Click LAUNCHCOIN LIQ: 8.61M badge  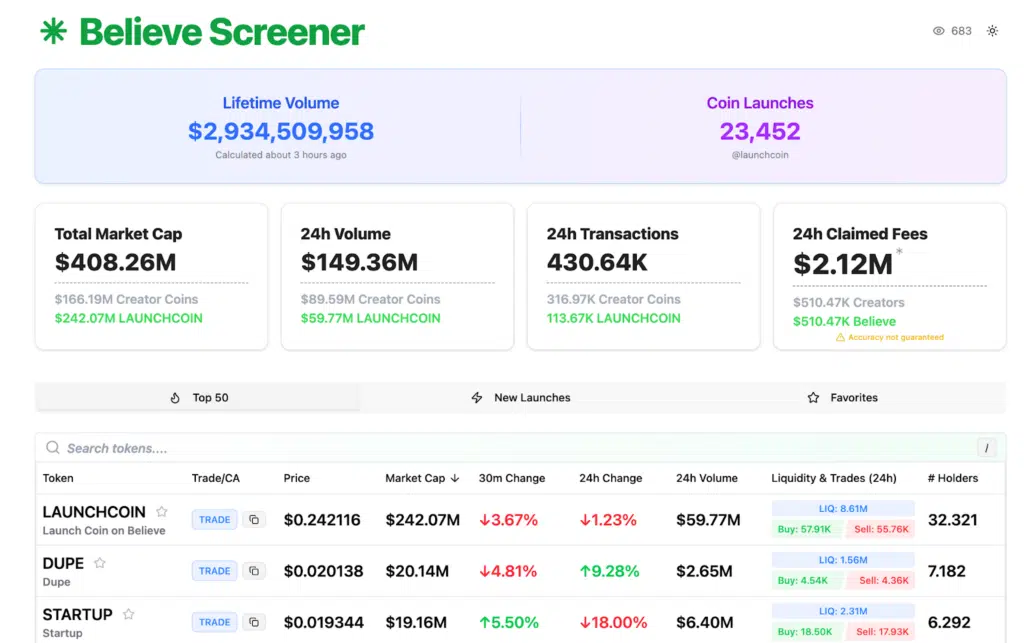tap(843, 509)
